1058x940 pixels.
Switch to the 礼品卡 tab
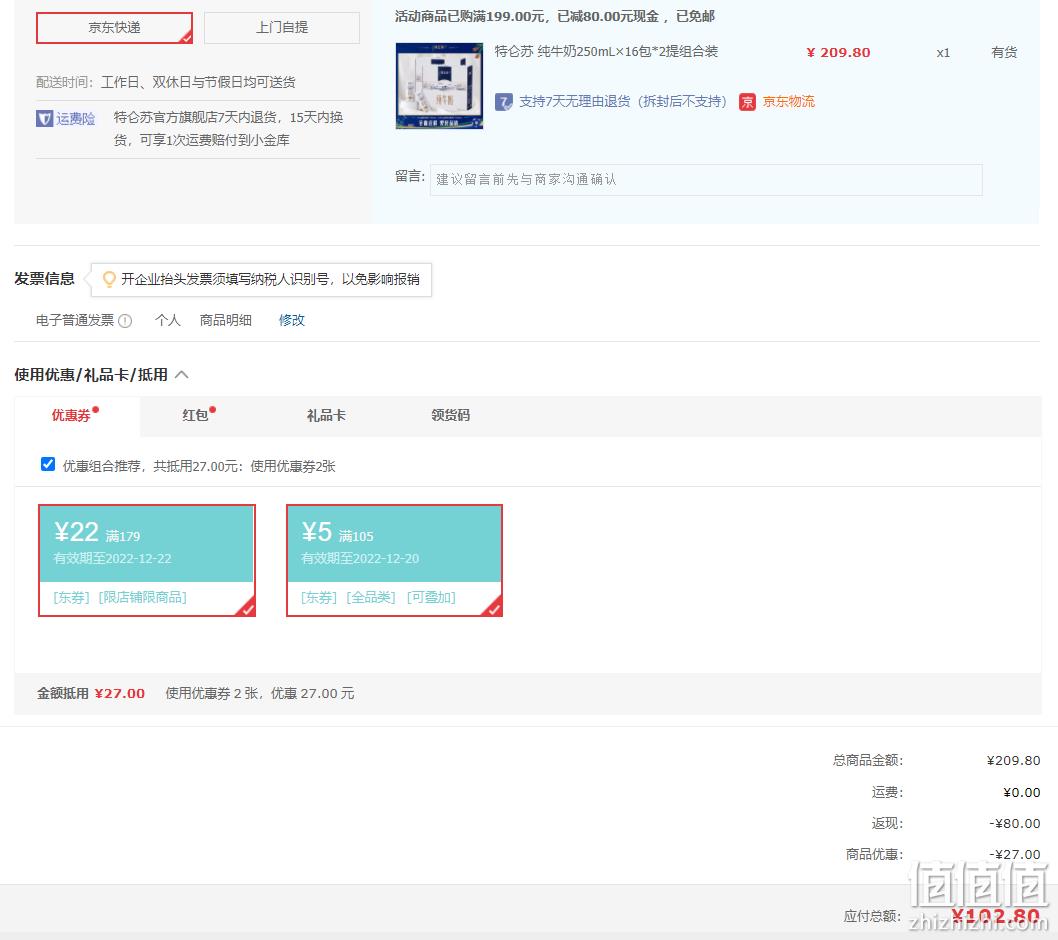[326, 415]
